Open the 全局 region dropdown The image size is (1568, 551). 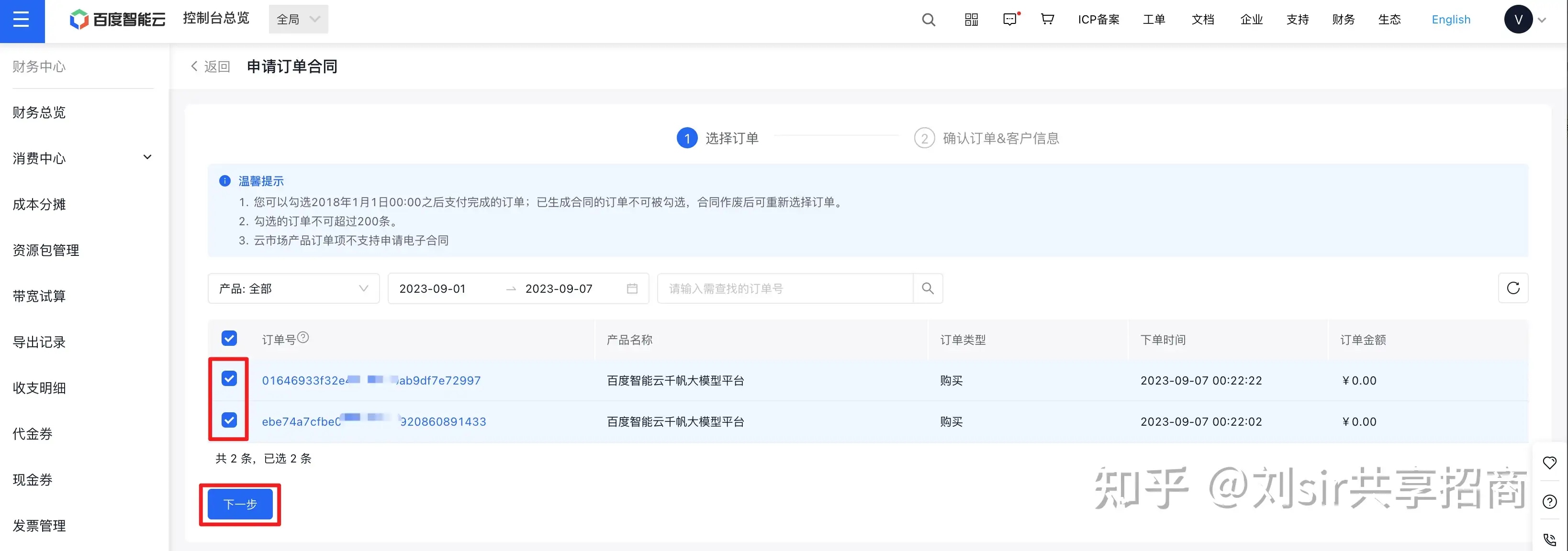click(x=298, y=20)
